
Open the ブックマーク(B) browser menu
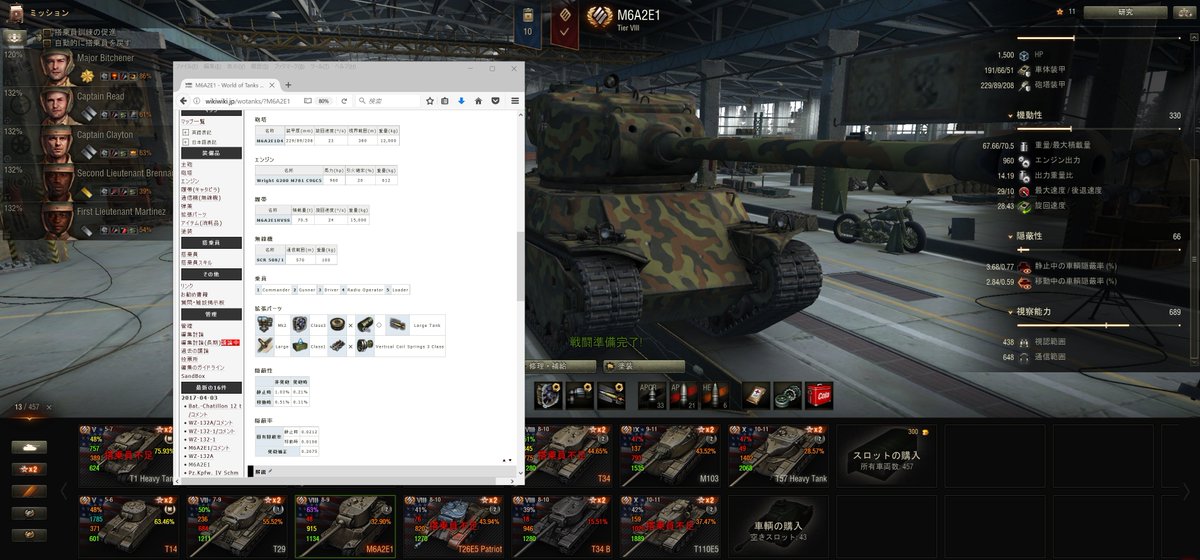click(289, 66)
